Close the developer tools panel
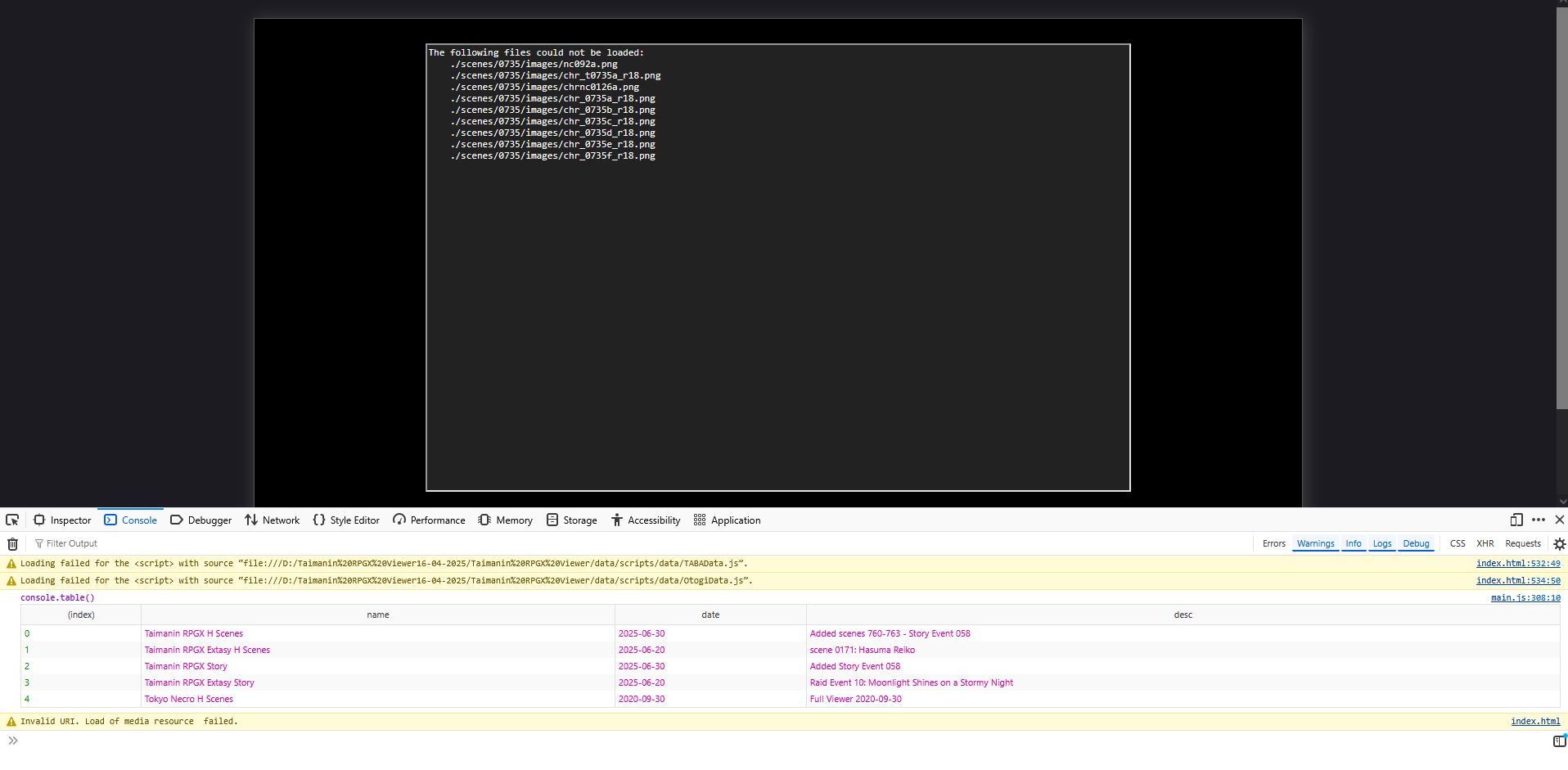1568x770 pixels. 1560,520
